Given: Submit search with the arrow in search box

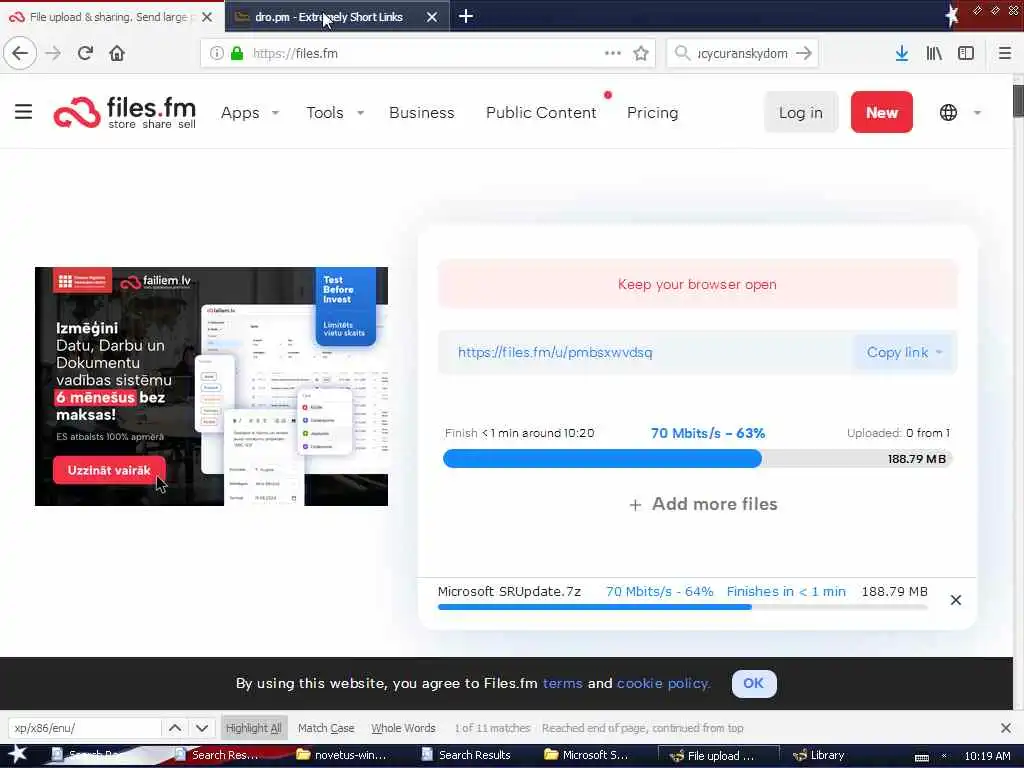Looking at the screenshot, I should [x=804, y=53].
